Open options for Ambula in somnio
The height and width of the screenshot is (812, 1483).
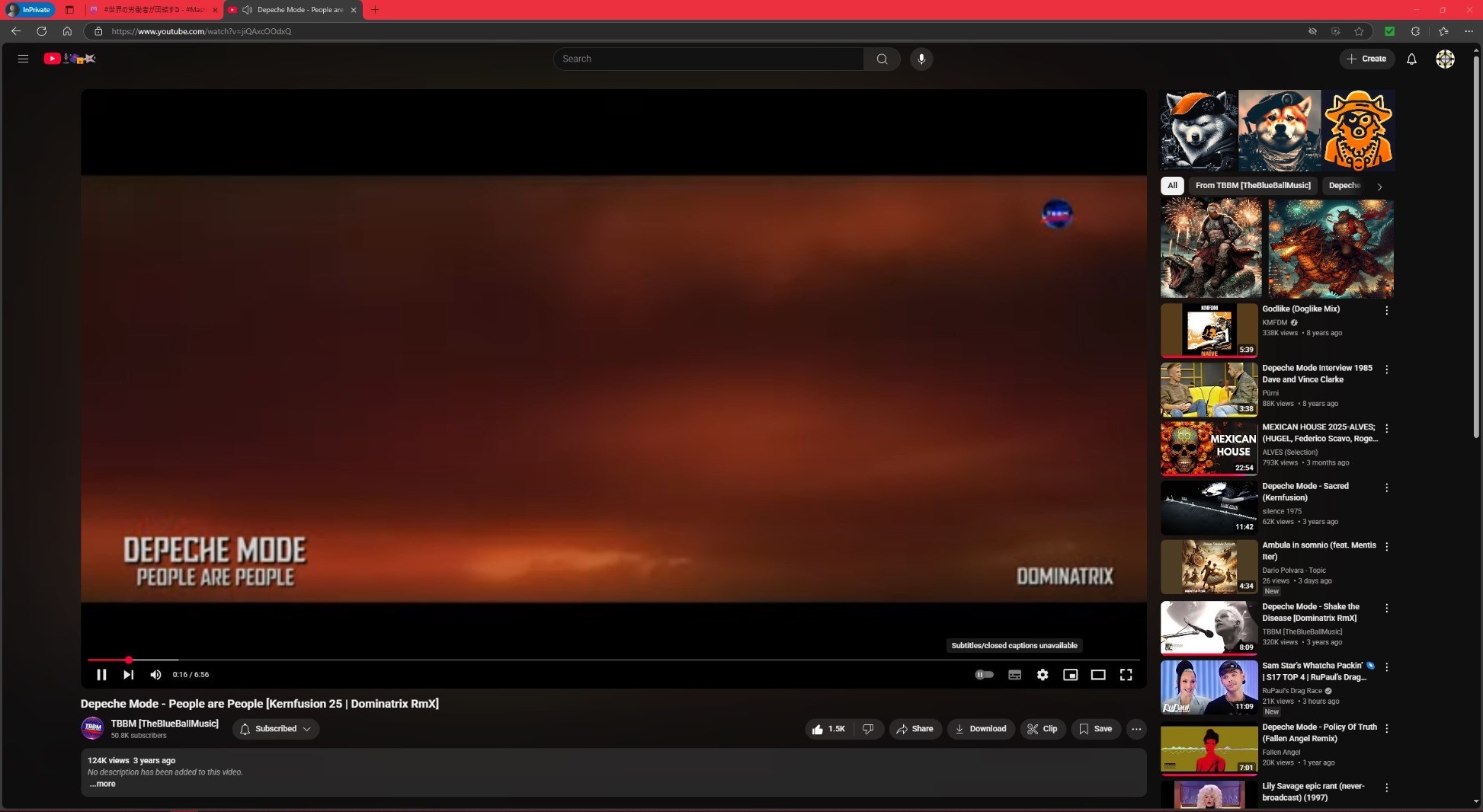click(1386, 547)
